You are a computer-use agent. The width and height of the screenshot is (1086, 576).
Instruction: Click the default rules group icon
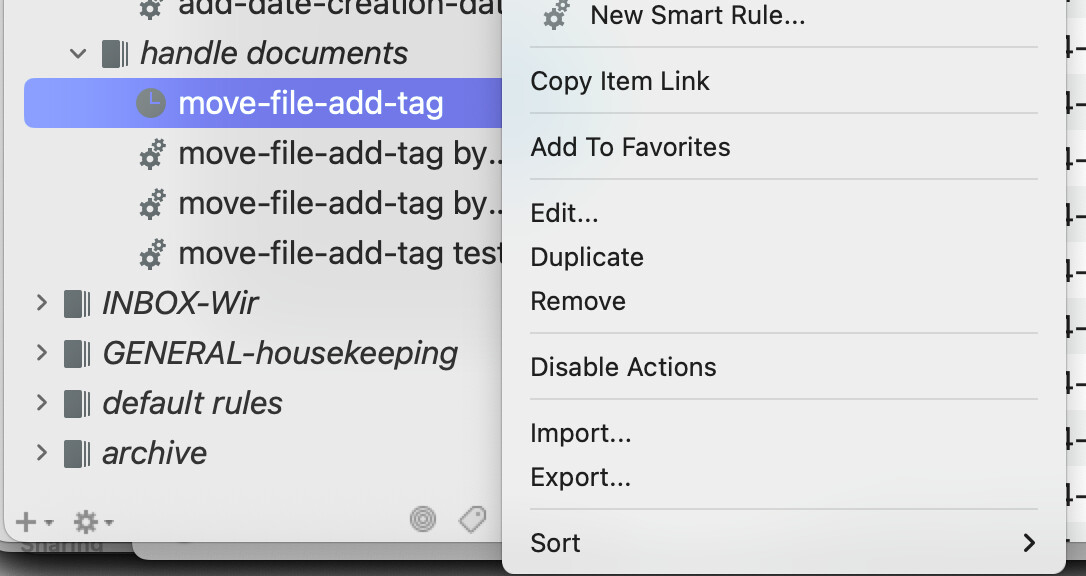click(77, 403)
